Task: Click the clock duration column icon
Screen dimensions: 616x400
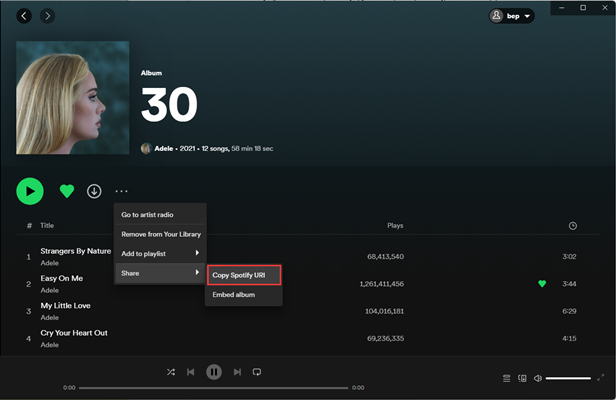Action: pyautogui.click(x=573, y=226)
